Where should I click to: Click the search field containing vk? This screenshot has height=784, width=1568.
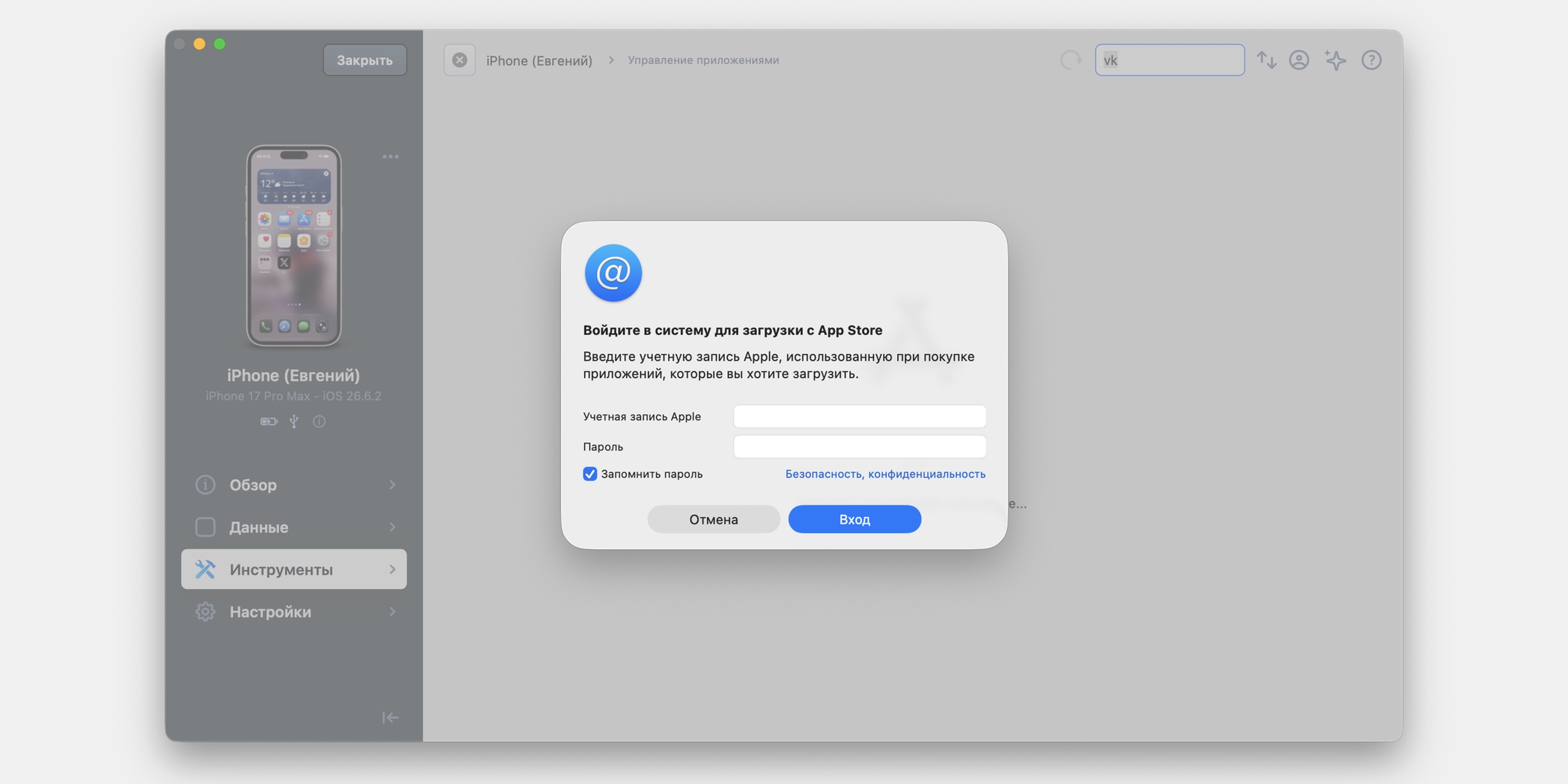pyautogui.click(x=1170, y=60)
